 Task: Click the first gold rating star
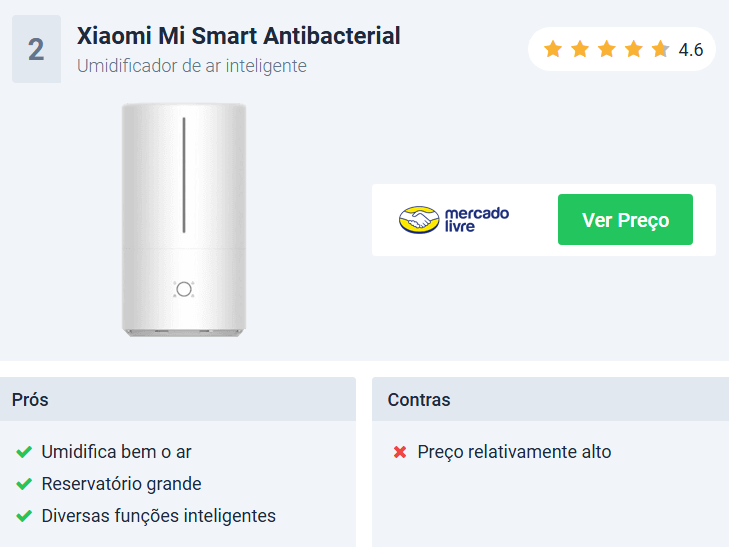point(552,49)
